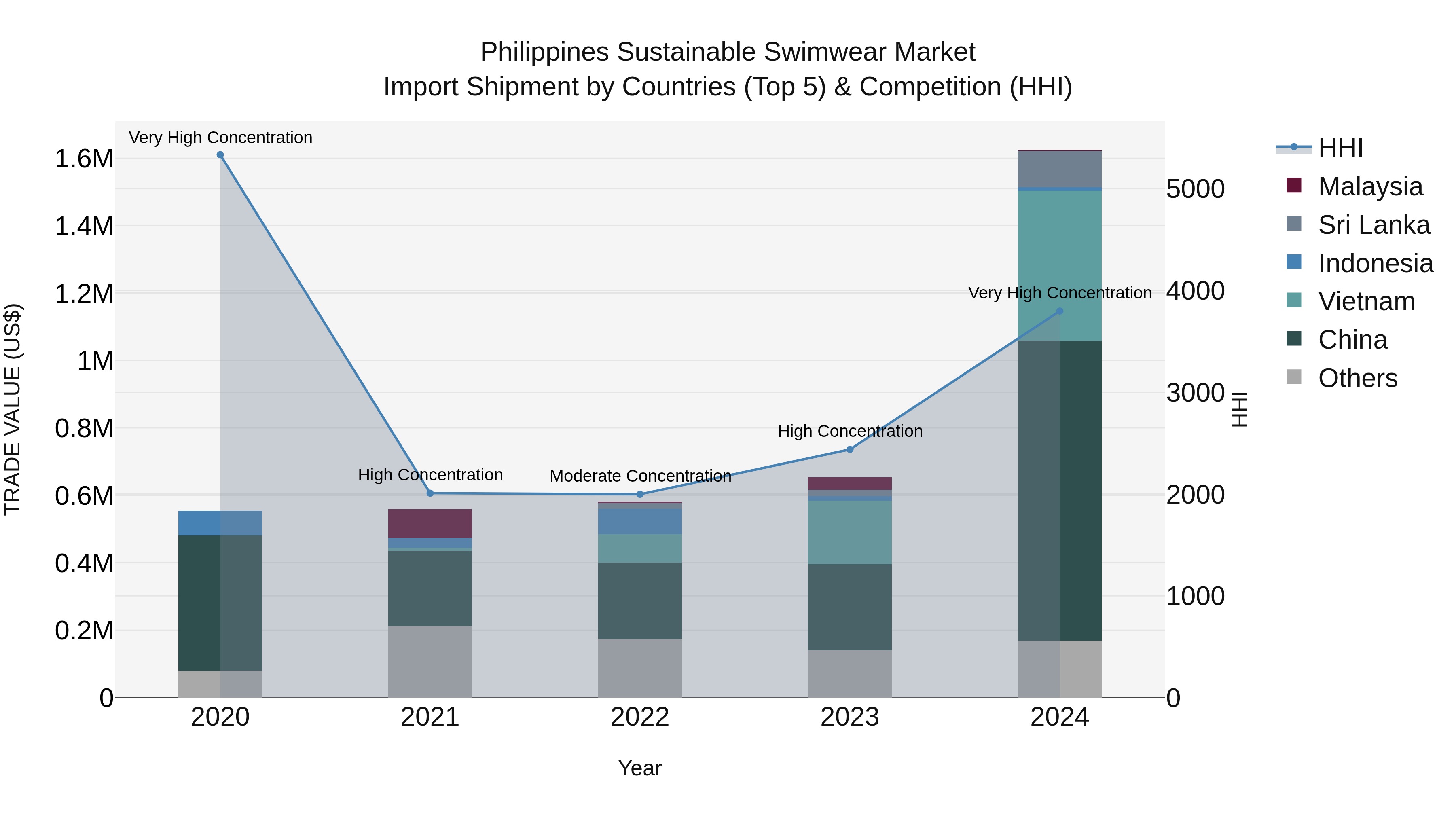Click the Others segment of the 2023 bar
The image size is (1456, 819).
tap(849, 674)
